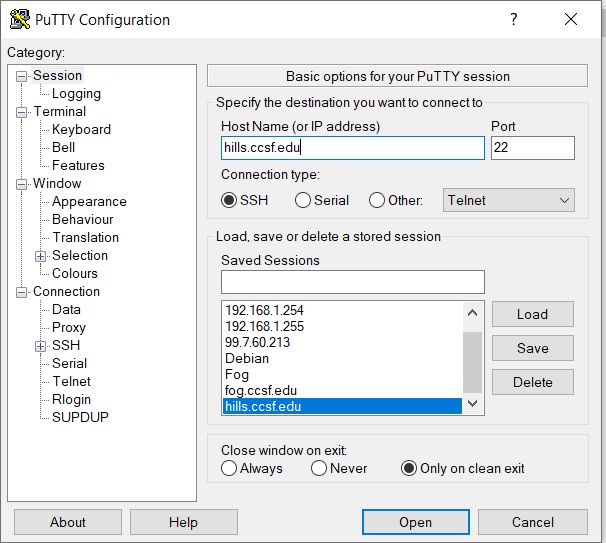The height and width of the screenshot is (543, 606).
Task: Open the Logging settings category
Action: point(76,94)
